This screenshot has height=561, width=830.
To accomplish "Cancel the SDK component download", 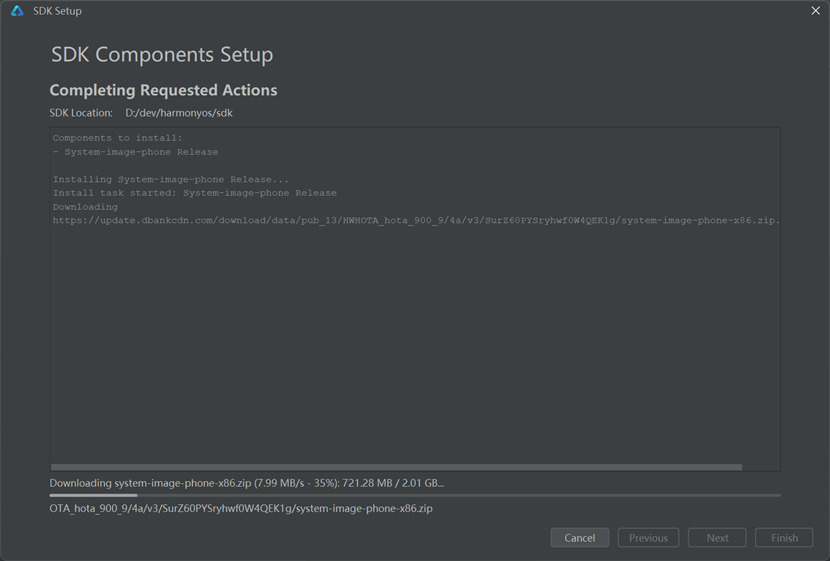I will pyautogui.click(x=580, y=538).
